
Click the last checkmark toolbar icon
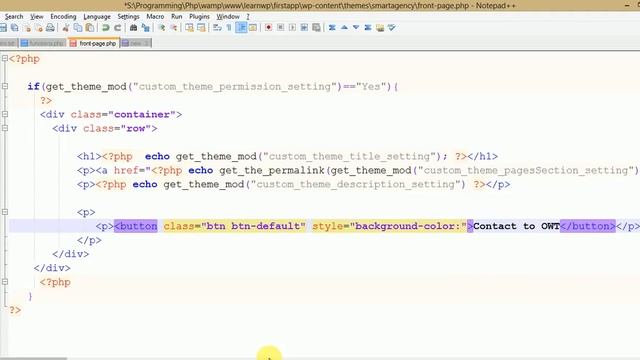(392, 28)
